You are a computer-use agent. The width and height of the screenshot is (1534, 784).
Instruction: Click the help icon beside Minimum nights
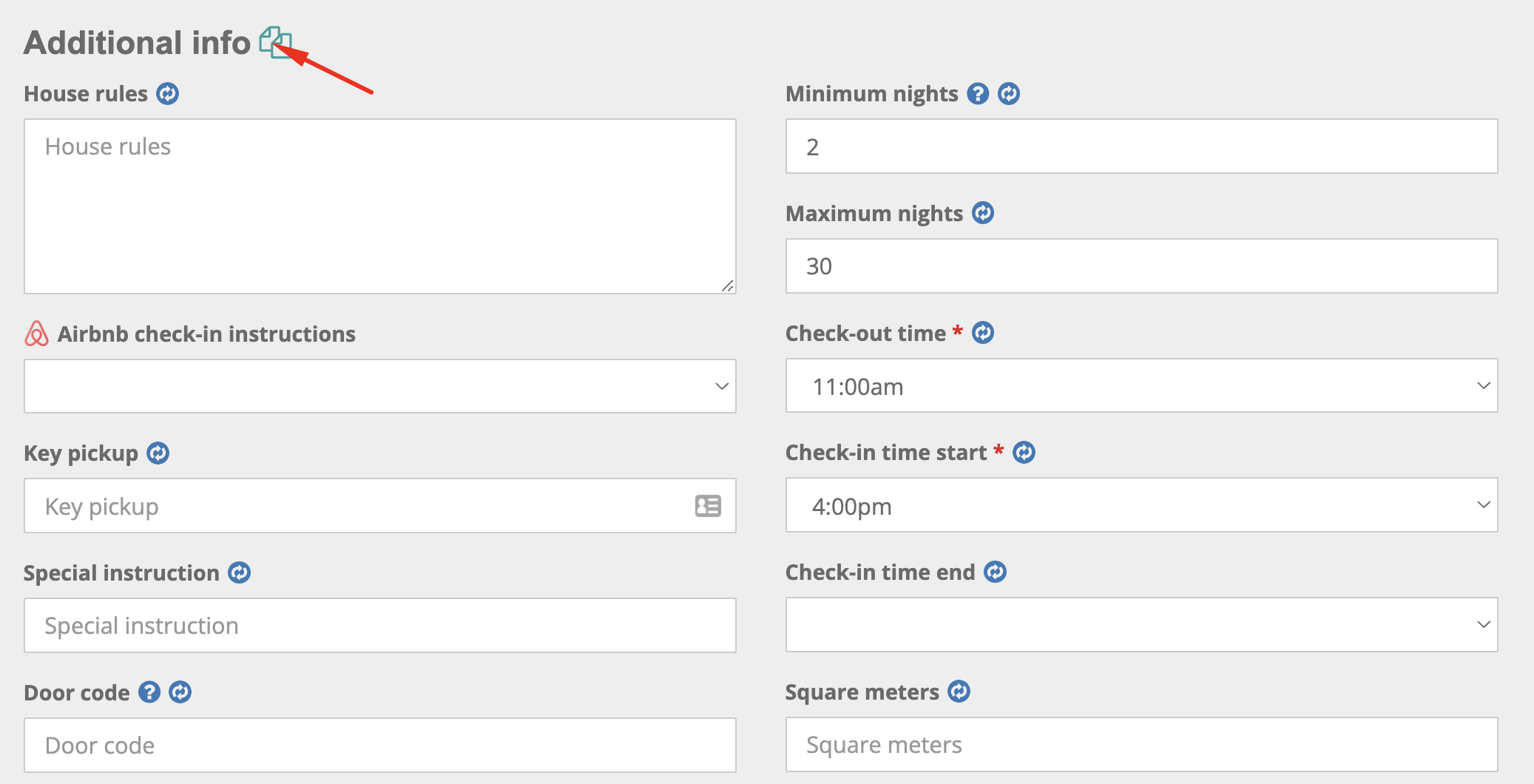(978, 94)
